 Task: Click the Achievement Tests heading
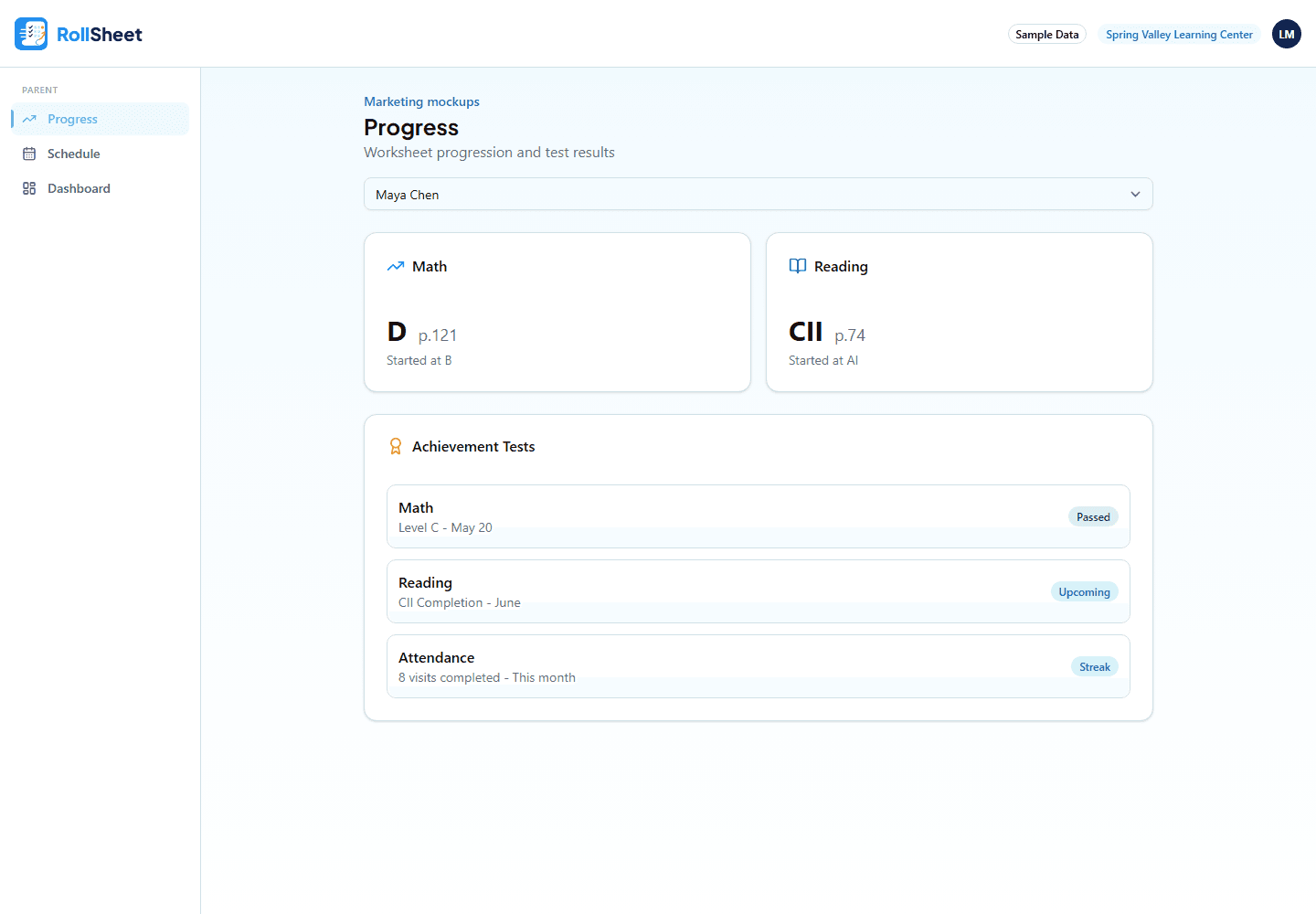(x=473, y=446)
